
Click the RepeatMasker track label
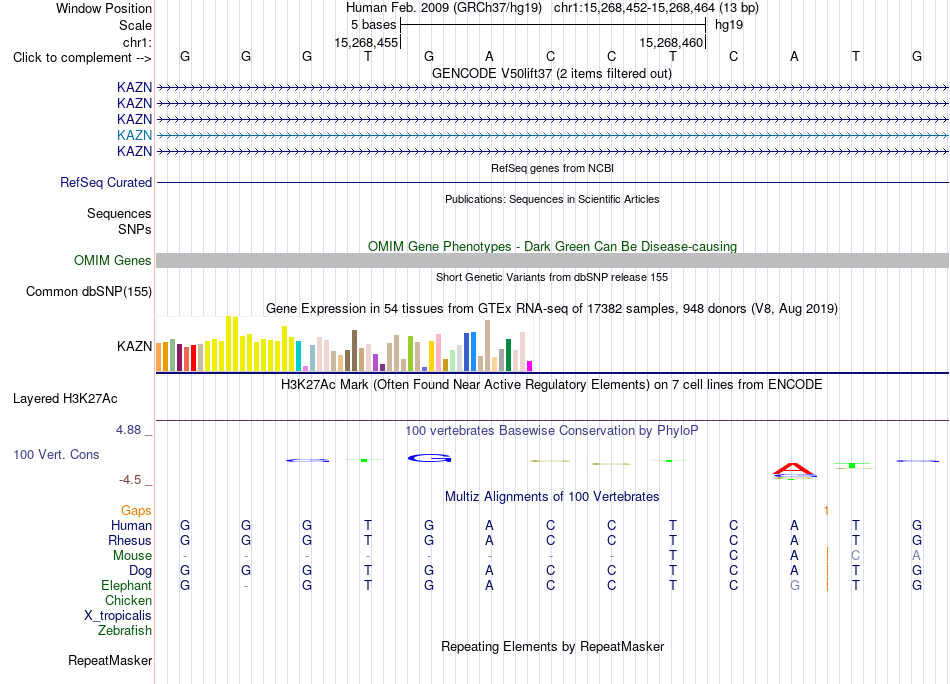click(x=110, y=661)
